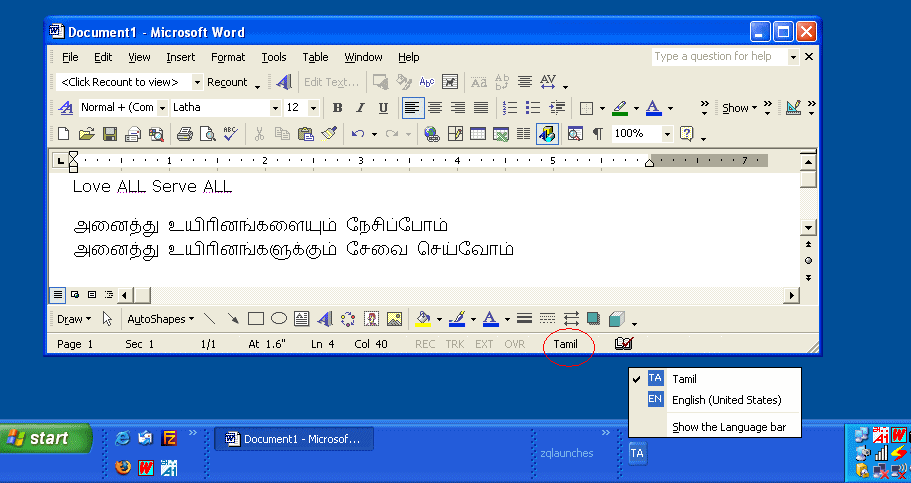The image size is (911, 483).
Task: Open the Draw dropdown menu
Action: point(74,319)
